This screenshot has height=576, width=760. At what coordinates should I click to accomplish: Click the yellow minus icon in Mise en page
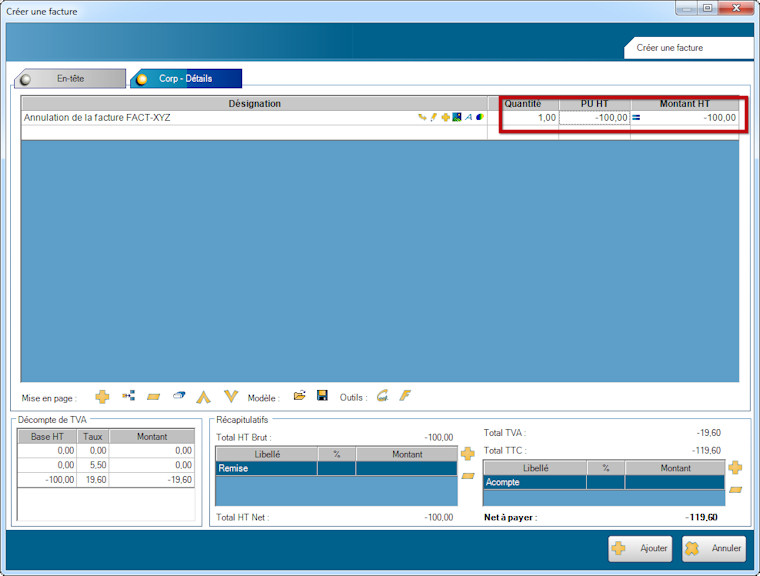click(x=154, y=397)
